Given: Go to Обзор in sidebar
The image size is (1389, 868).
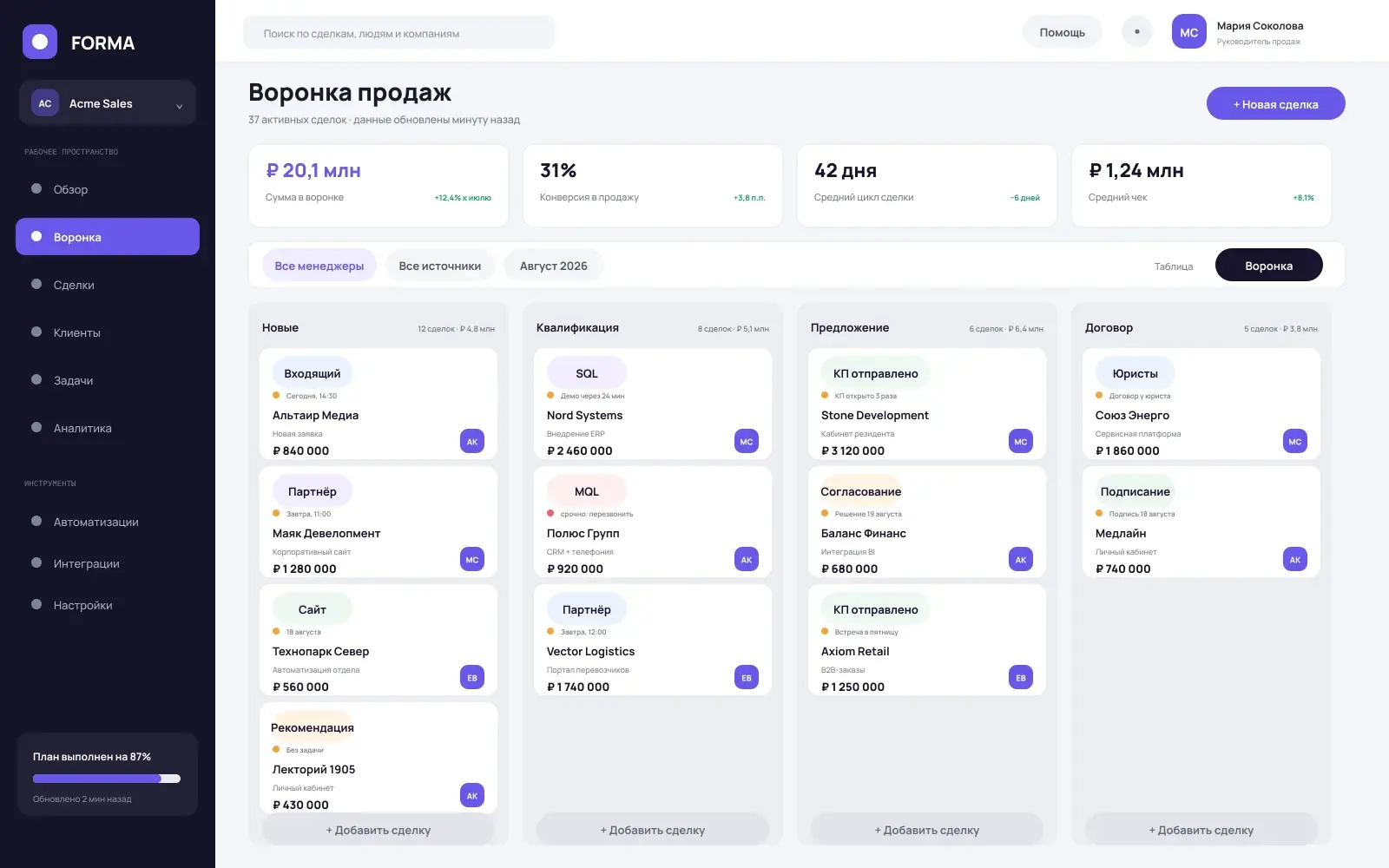Looking at the screenshot, I should click(x=108, y=189).
